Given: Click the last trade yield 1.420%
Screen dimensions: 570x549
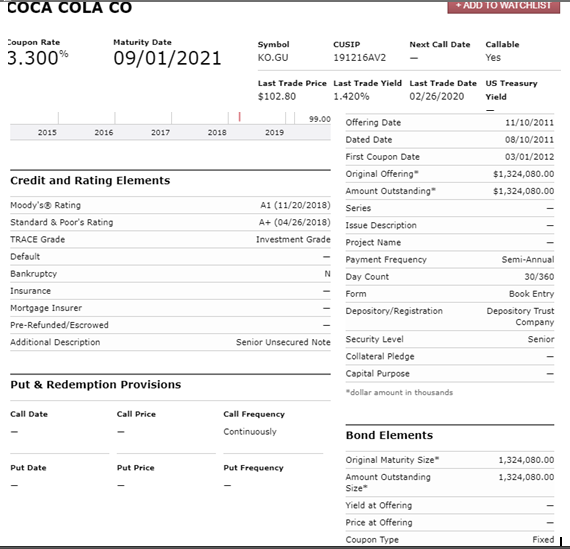Looking at the screenshot, I should [351, 96].
